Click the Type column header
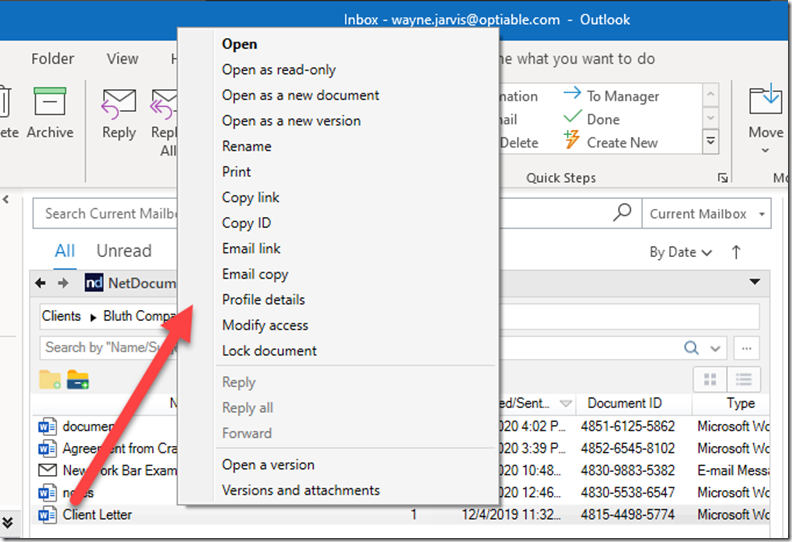Screen dimensions: 792x542 pos(740,403)
